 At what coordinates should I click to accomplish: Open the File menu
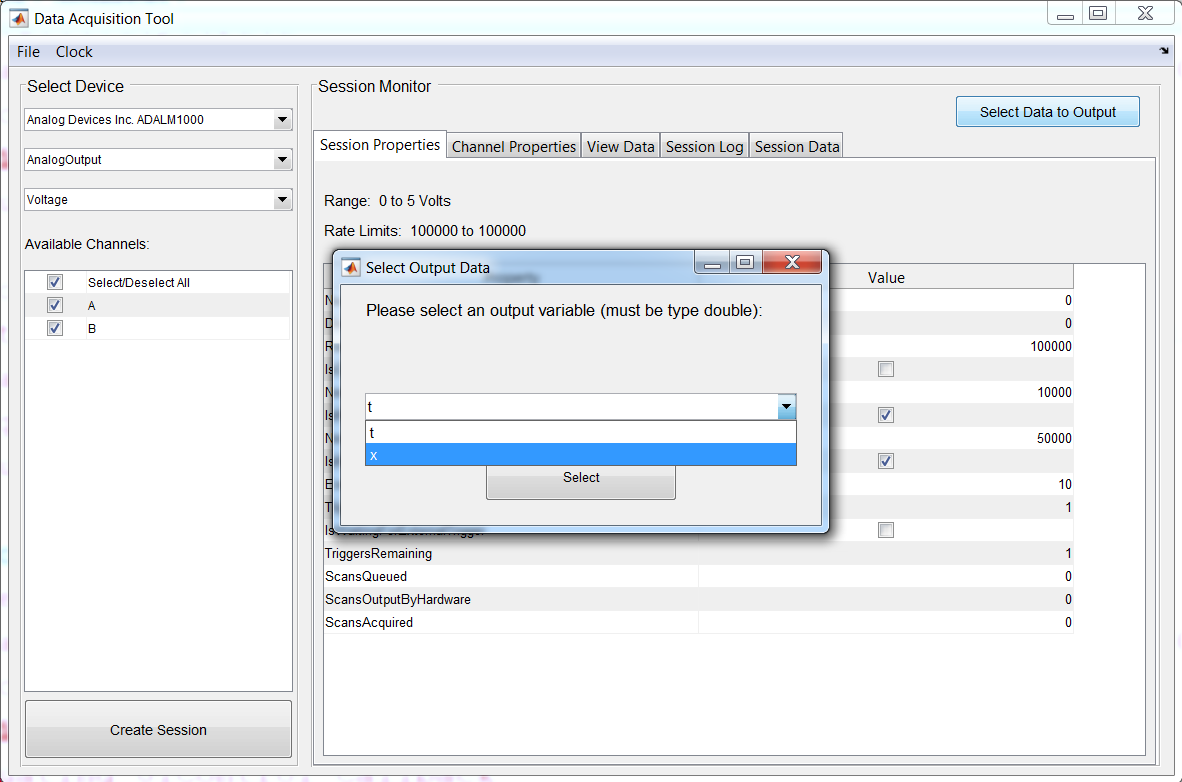pyautogui.click(x=28, y=52)
